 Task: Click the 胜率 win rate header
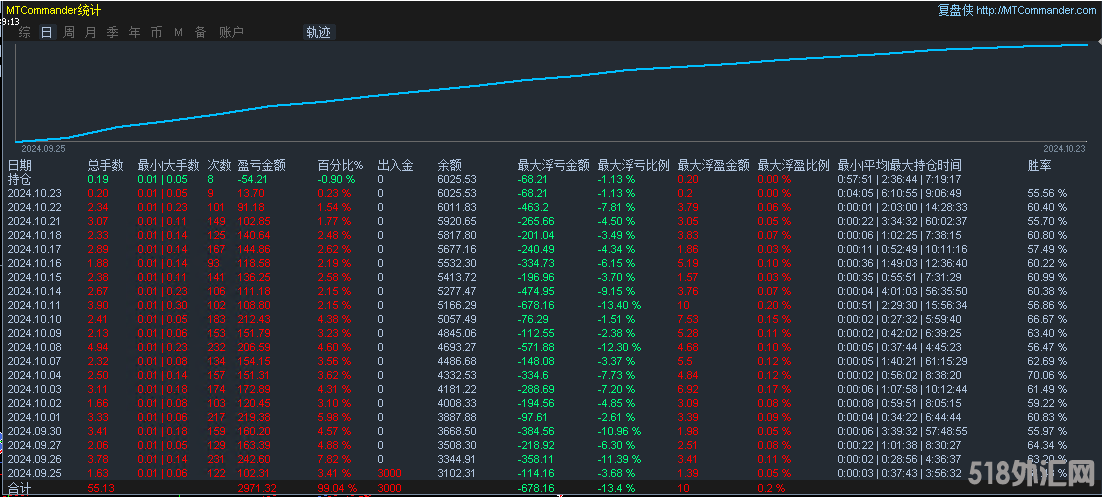(x=1039, y=165)
